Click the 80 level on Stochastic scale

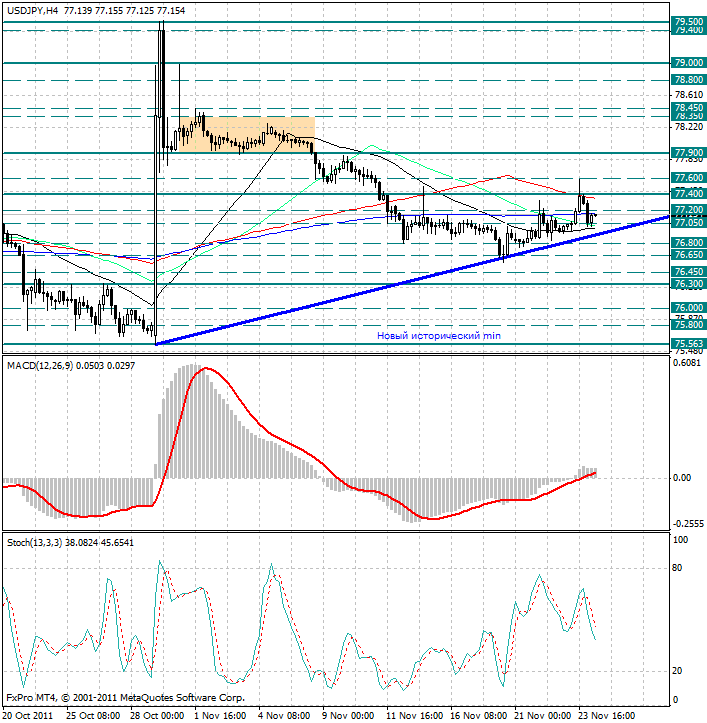(680, 568)
